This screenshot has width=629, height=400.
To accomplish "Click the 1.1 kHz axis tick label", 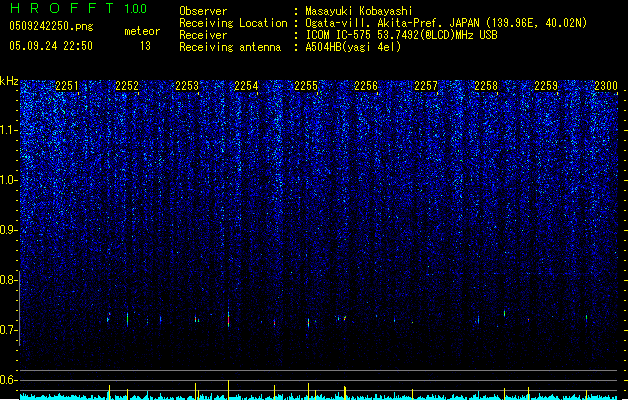I will pyautogui.click(x=9, y=131).
